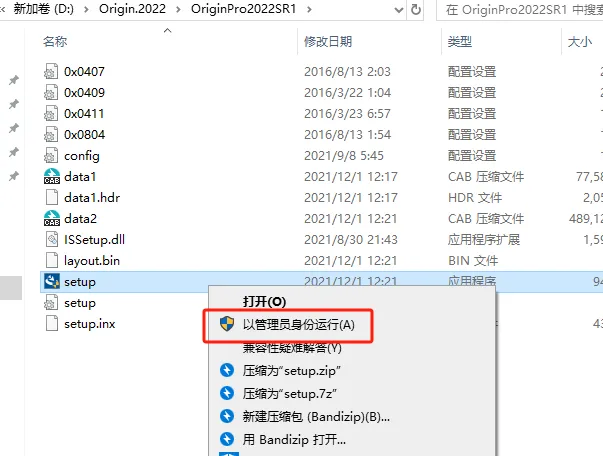Expand chevron after Origin.2022 breadcrumb
Viewport: 603px width, 456px height.
click(x=178, y=9)
